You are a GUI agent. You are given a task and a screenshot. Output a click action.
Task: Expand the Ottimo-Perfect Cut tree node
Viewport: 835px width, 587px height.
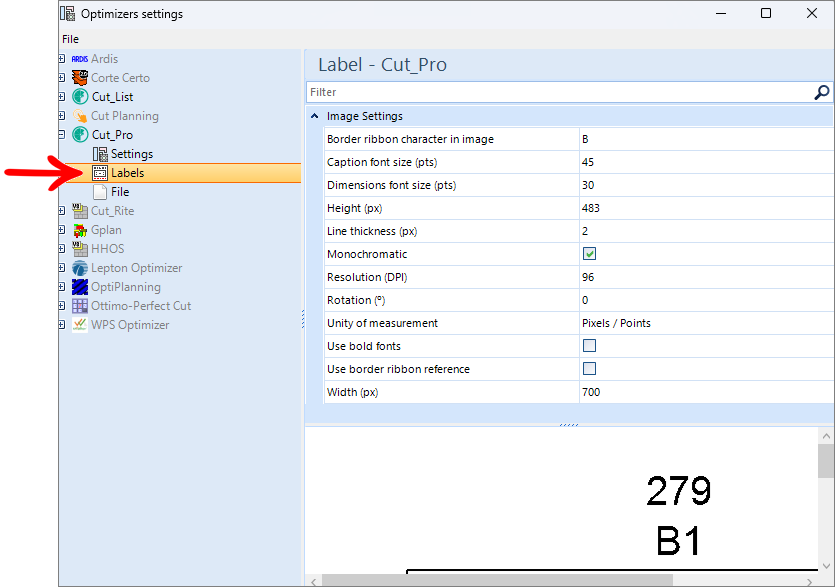click(x=62, y=306)
